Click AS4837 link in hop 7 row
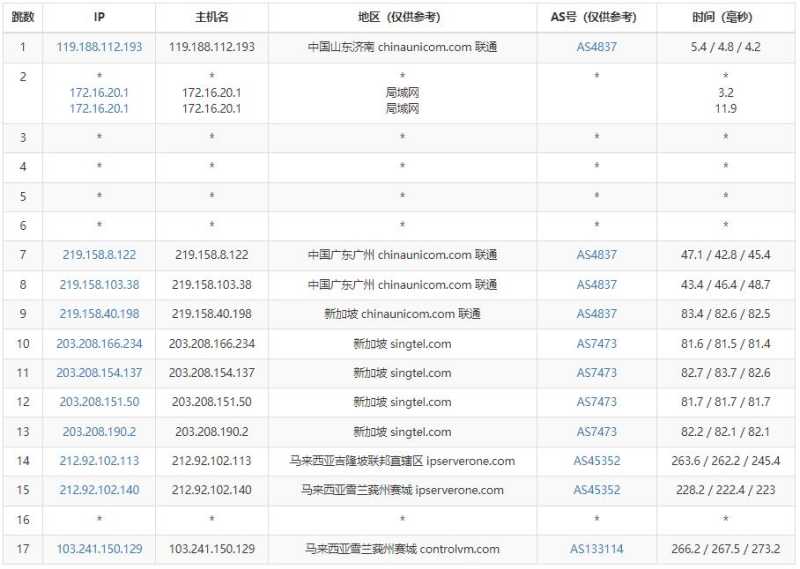The height and width of the screenshot is (569, 800). coord(596,255)
